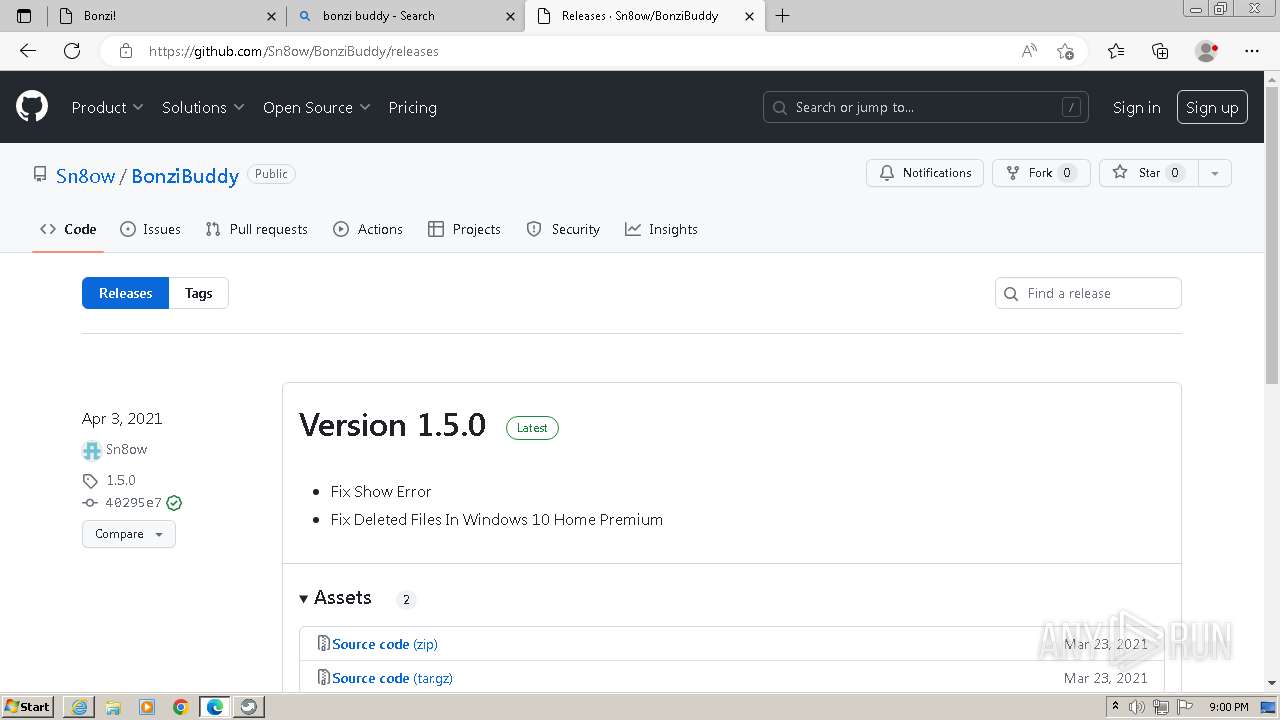Open the Pricing page
The width and height of the screenshot is (1280, 720).
(x=412, y=107)
